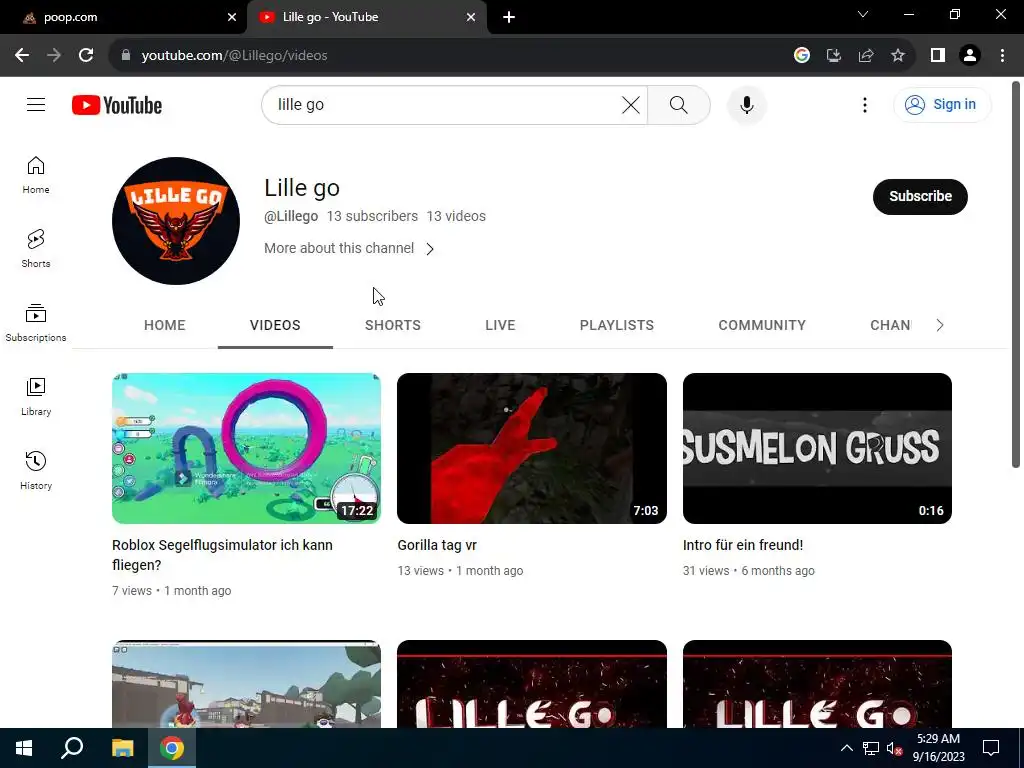
Task: Click the browser address bar URL
Action: pos(234,56)
